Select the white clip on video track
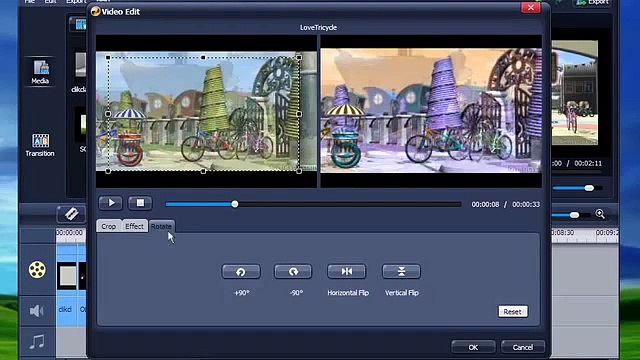640x360 pixels. (x=67, y=276)
